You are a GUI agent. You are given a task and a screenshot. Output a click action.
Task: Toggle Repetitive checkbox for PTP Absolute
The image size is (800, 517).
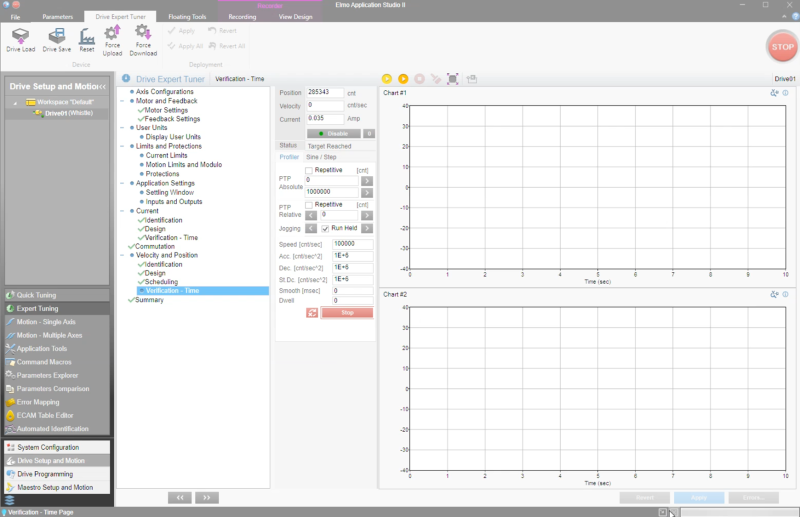coord(309,170)
